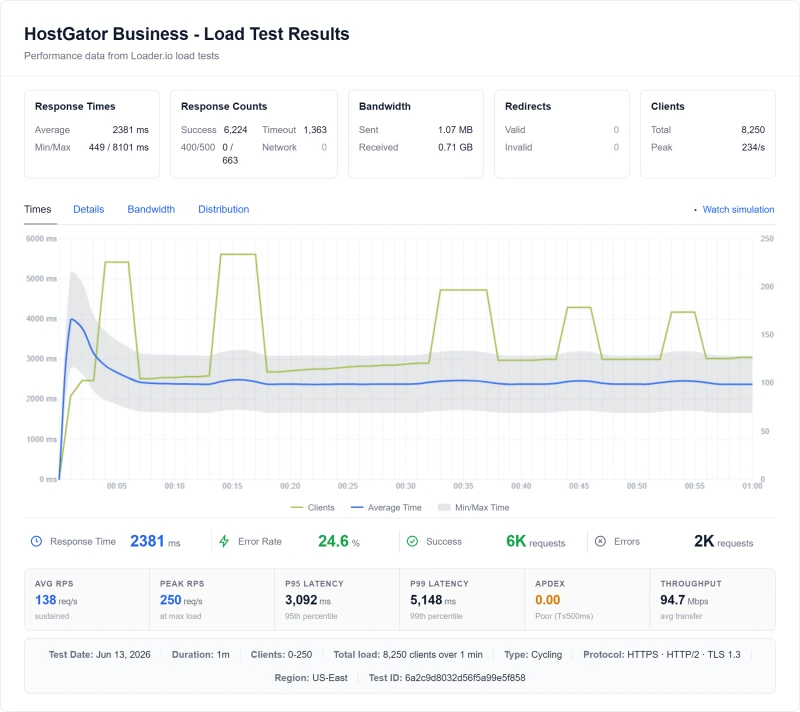Click the Performance data from Loader.io subtitle
Screen dimensions: 800x712
[121, 56]
